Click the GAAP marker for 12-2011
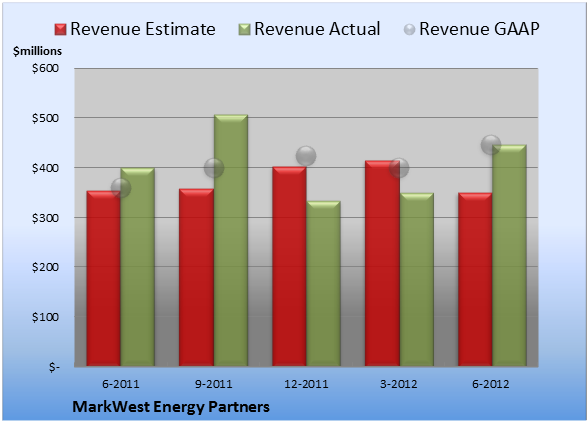Viewport: 588px width, 422px height. [x=306, y=156]
